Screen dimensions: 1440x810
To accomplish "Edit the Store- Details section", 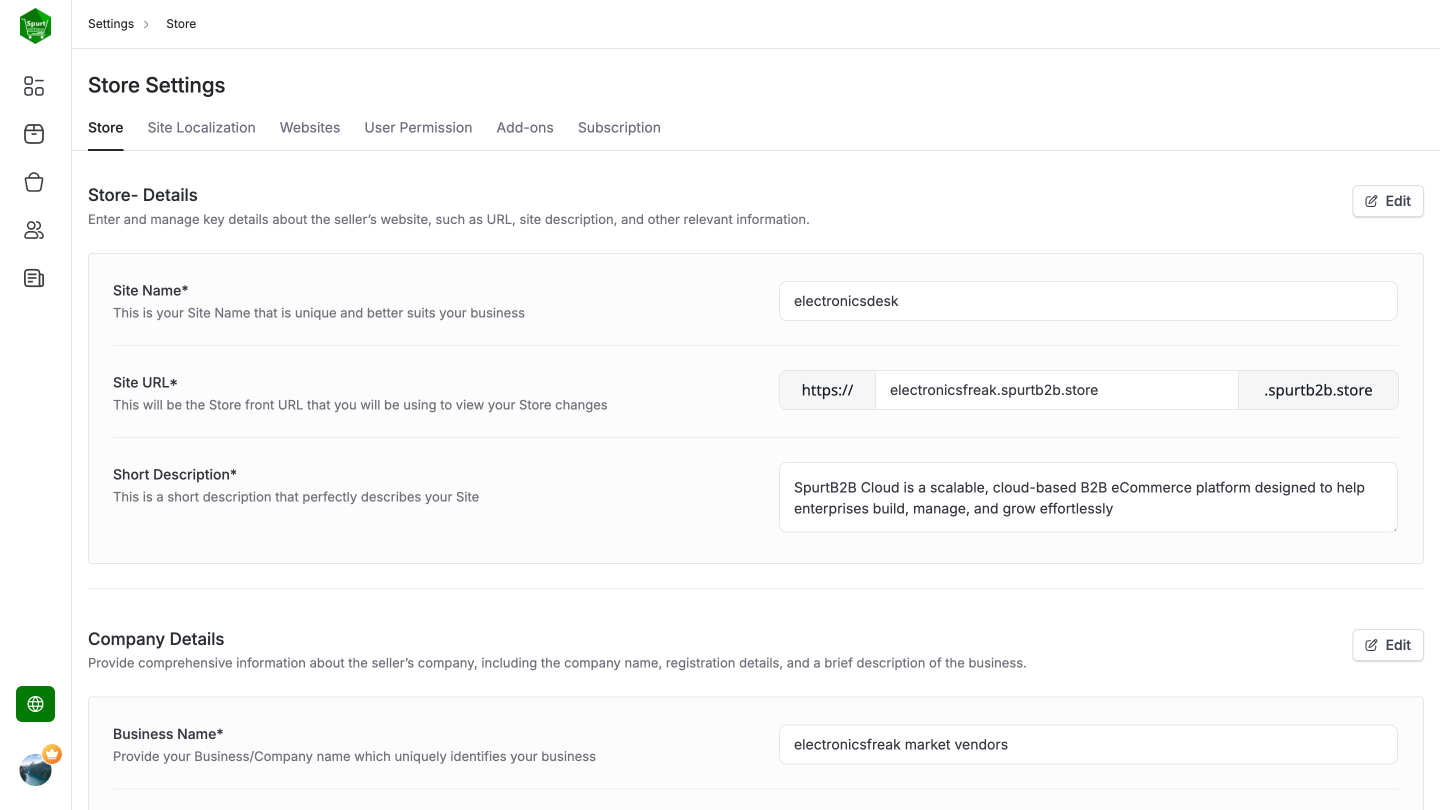I will tap(1388, 201).
